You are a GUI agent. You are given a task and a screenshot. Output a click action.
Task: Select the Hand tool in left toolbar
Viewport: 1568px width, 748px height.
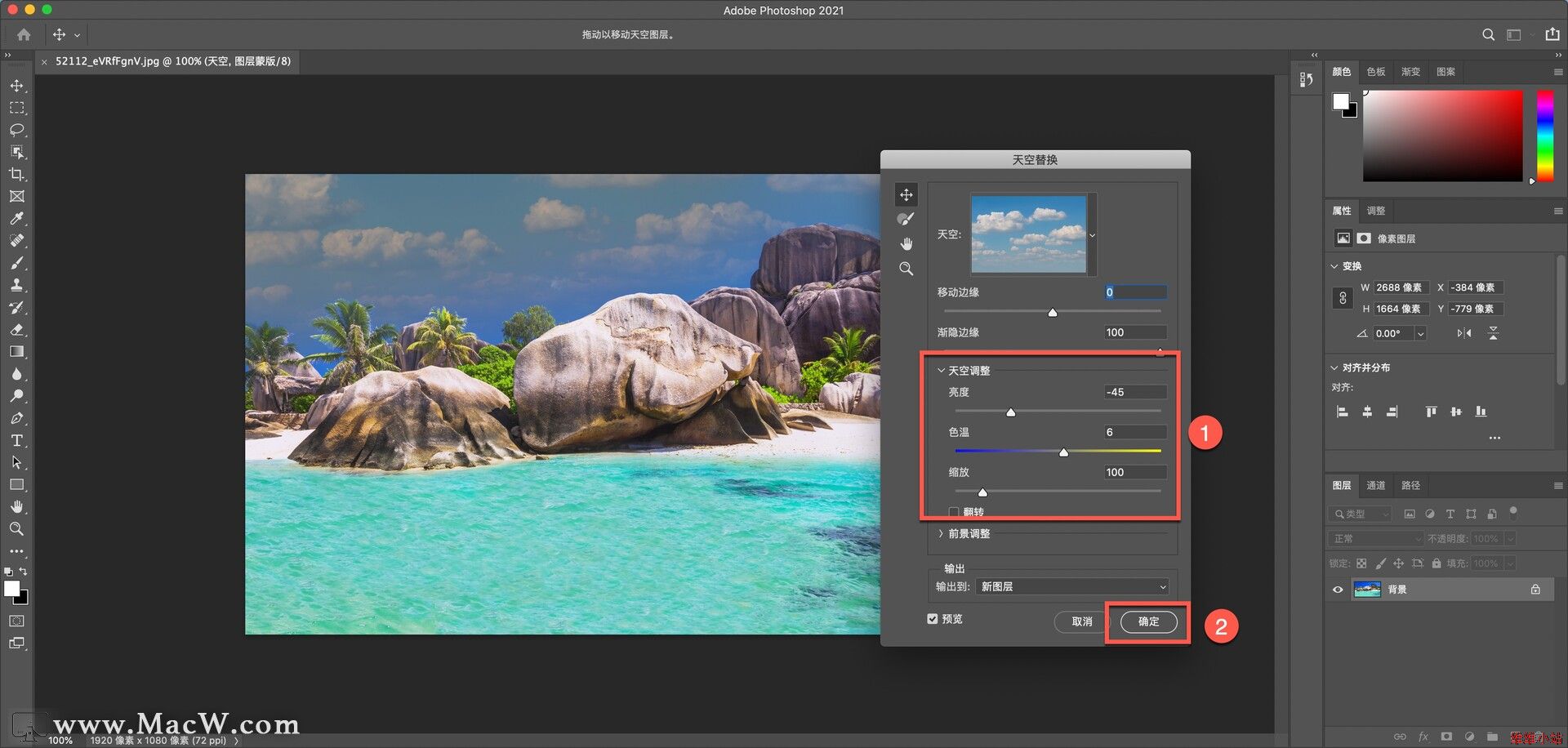(16, 506)
